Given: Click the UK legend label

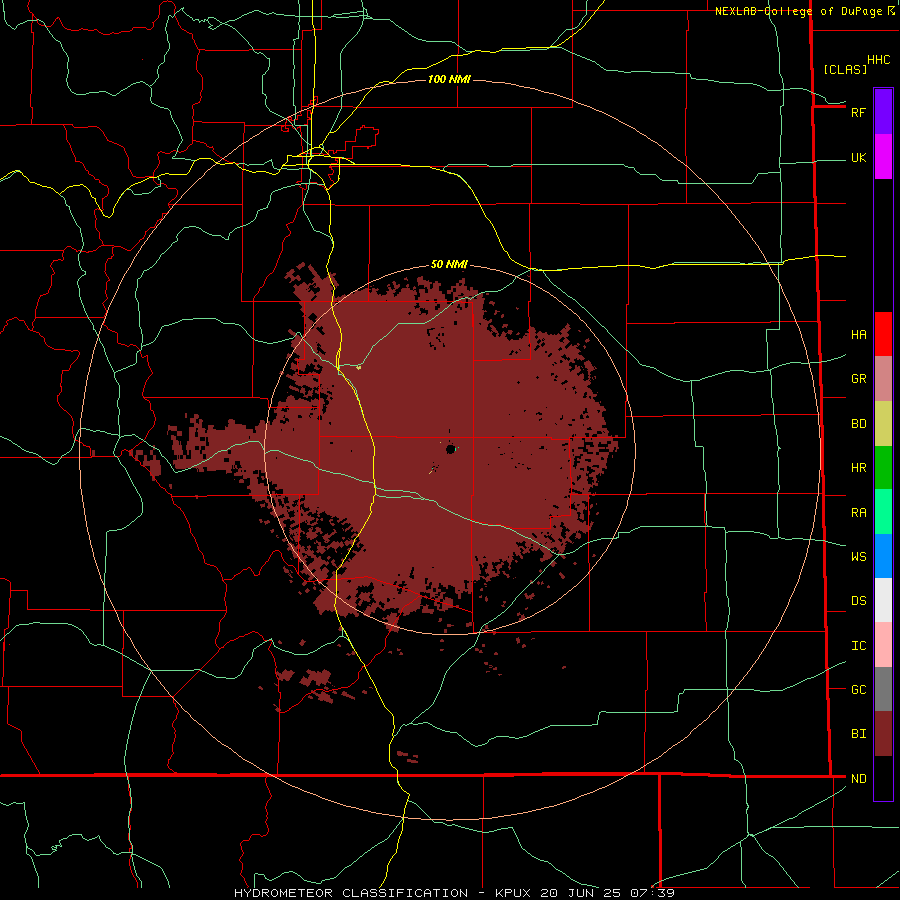Looking at the screenshot, I should [858, 157].
